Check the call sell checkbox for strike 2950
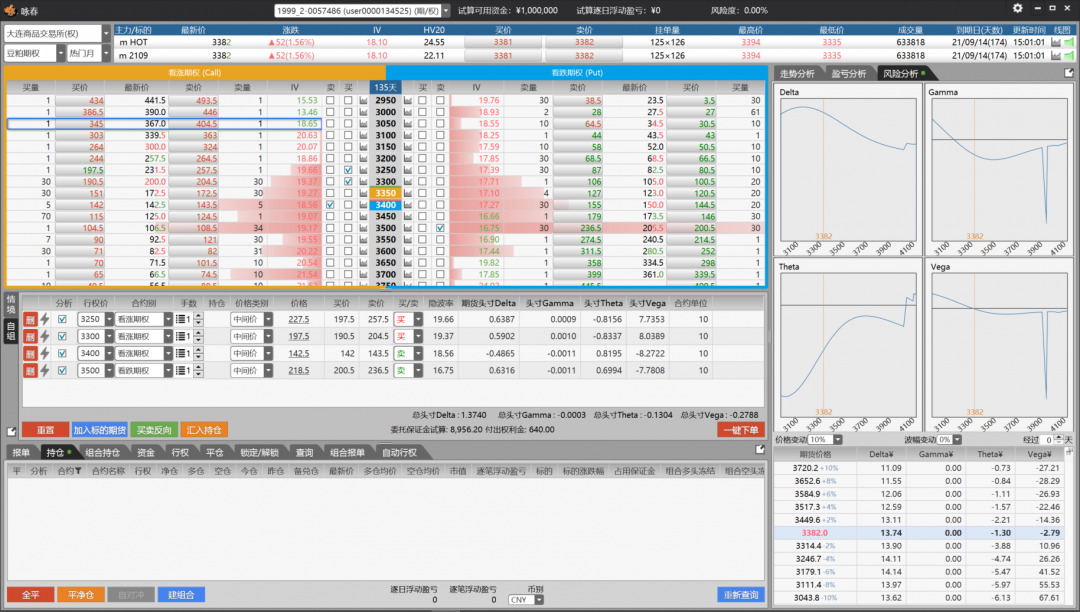Viewport: 1080px width, 612px height. click(330, 101)
